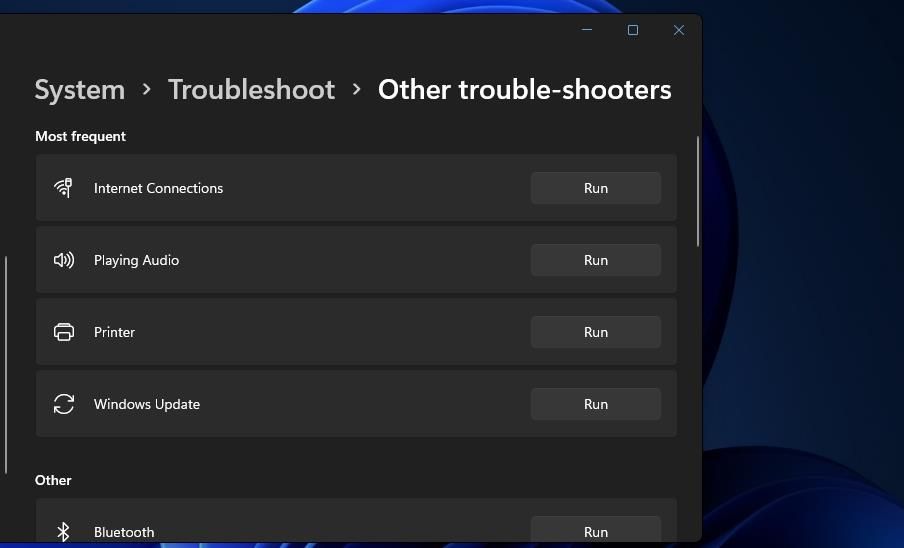Image resolution: width=904 pixels, height=548 pixels.
Task: Click the left navigation pane scrollbar
Action: point(6,365)
